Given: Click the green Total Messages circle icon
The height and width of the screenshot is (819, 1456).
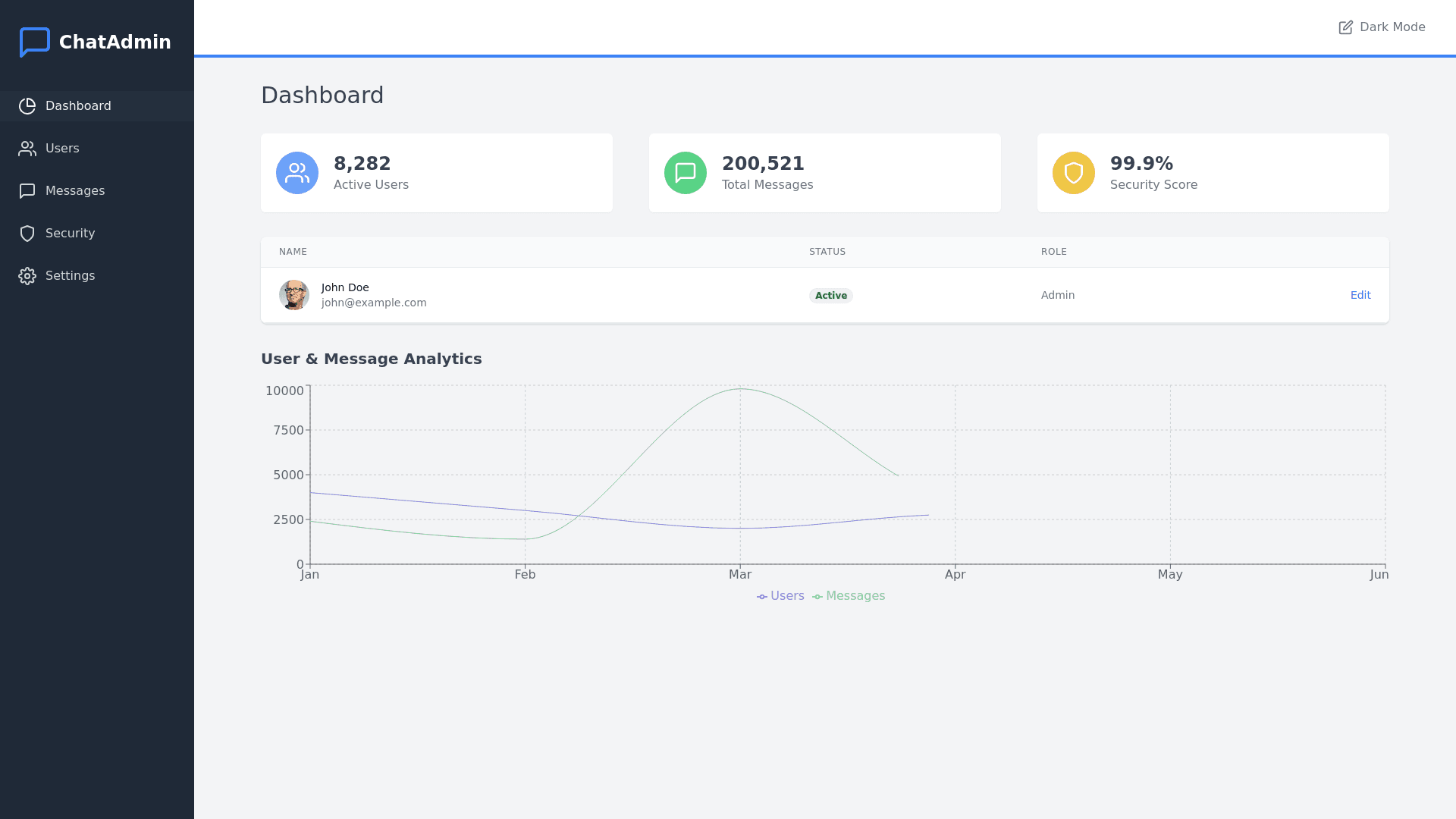Looking at the screenshot, I should [x=686, y=173].
